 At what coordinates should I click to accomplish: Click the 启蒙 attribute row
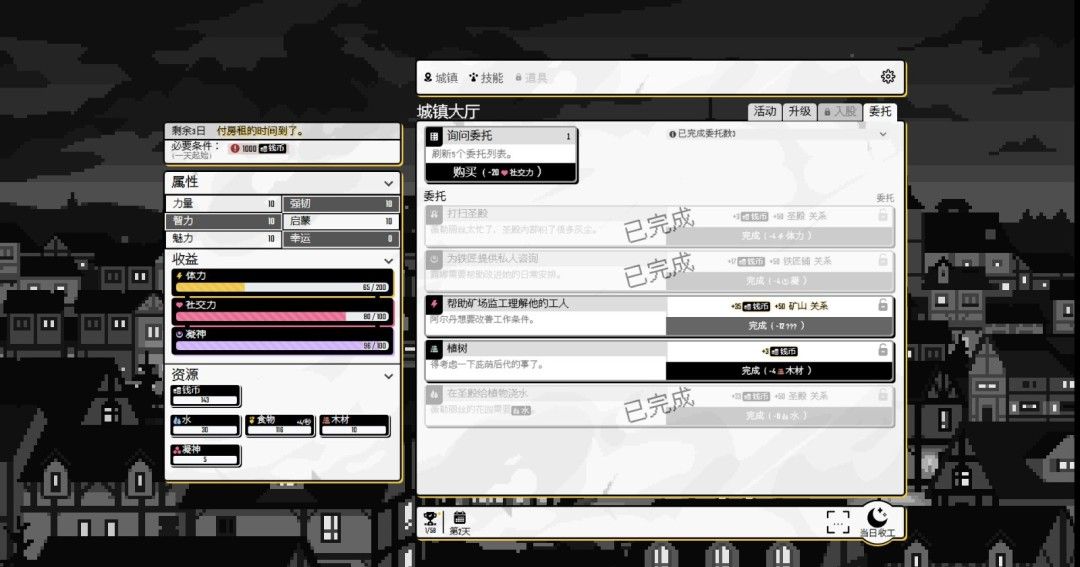point(341,221)
